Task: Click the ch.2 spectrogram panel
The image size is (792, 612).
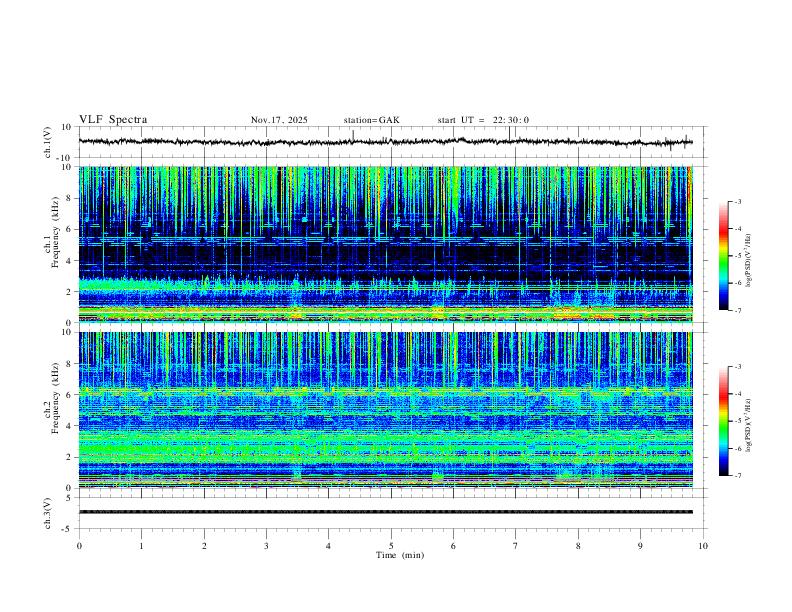Action: pos(386,410)
